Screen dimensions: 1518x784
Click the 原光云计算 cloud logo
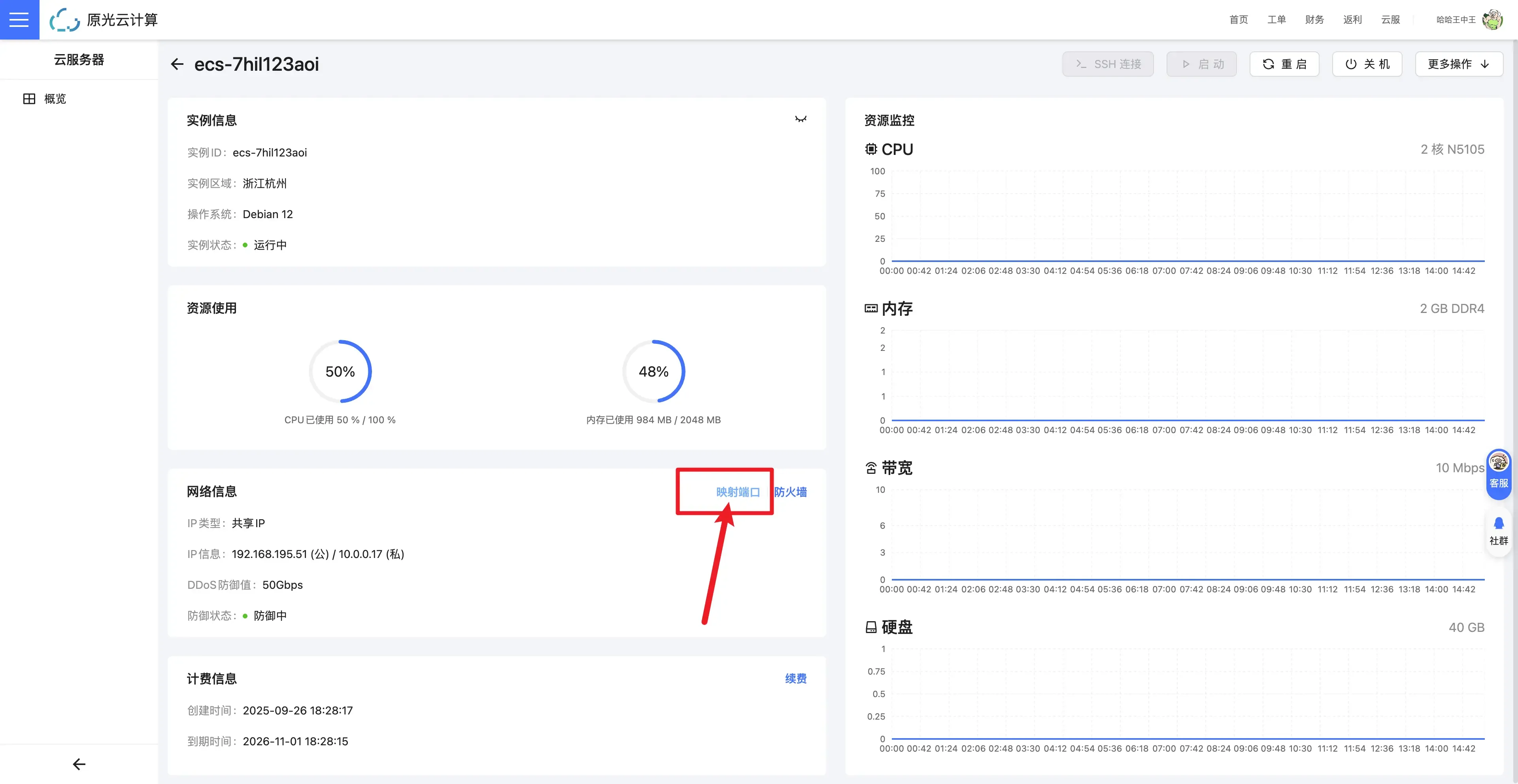(65, 19)
